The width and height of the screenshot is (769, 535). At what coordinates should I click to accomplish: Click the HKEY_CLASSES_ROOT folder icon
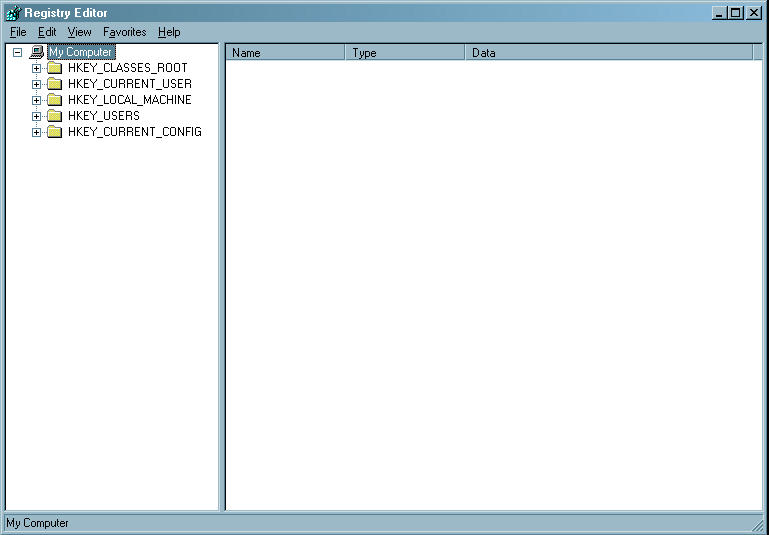(x=54, y=68)
